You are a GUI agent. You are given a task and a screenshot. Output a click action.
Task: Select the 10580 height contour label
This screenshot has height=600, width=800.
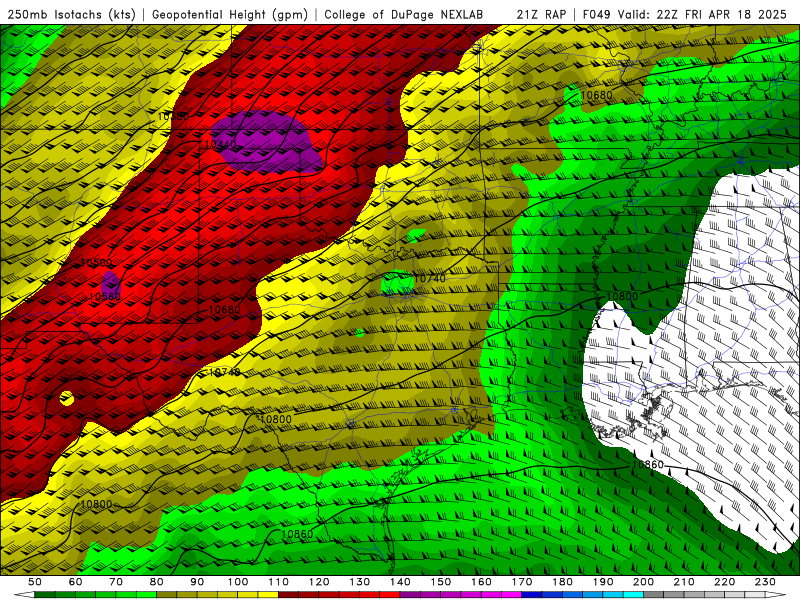(x=173, y=116)
